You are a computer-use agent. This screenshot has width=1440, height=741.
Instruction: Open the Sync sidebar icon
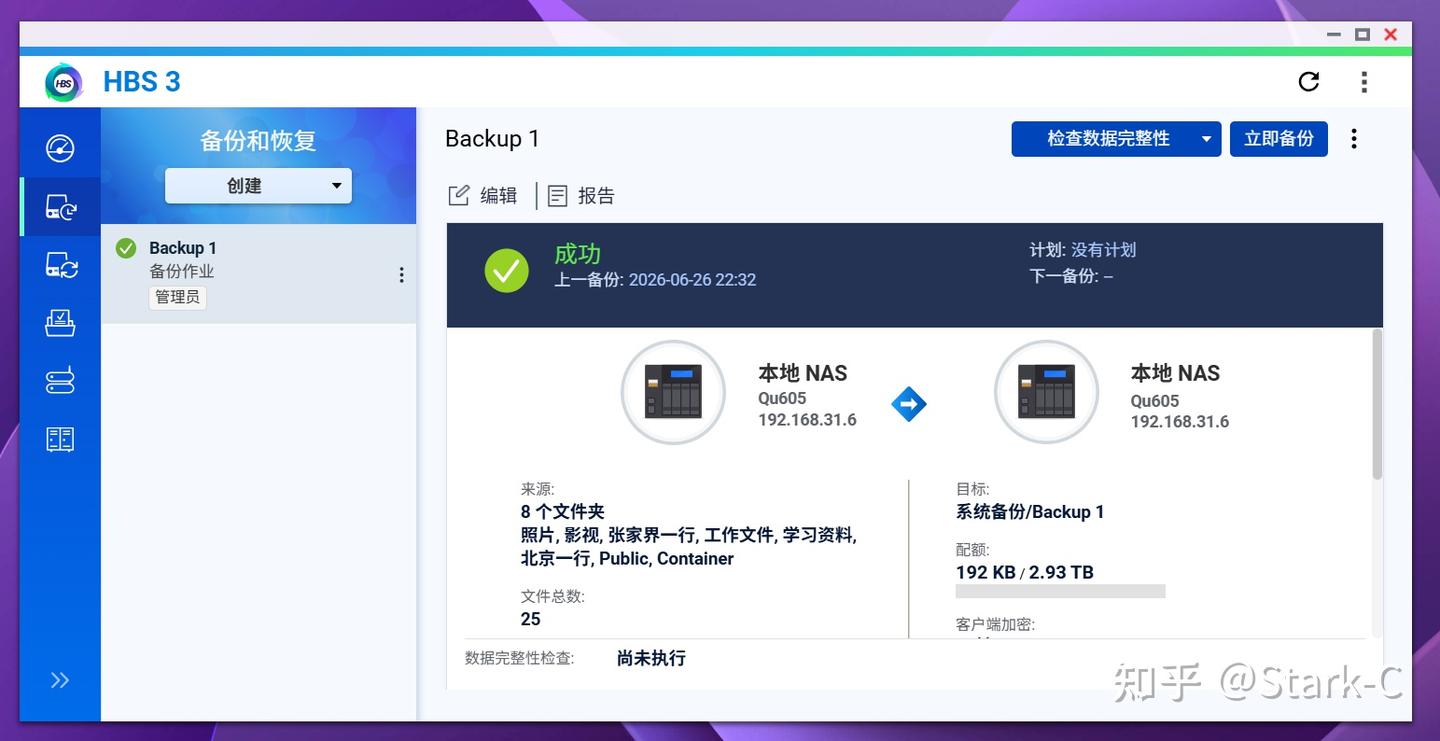click(x=60, y=265)
